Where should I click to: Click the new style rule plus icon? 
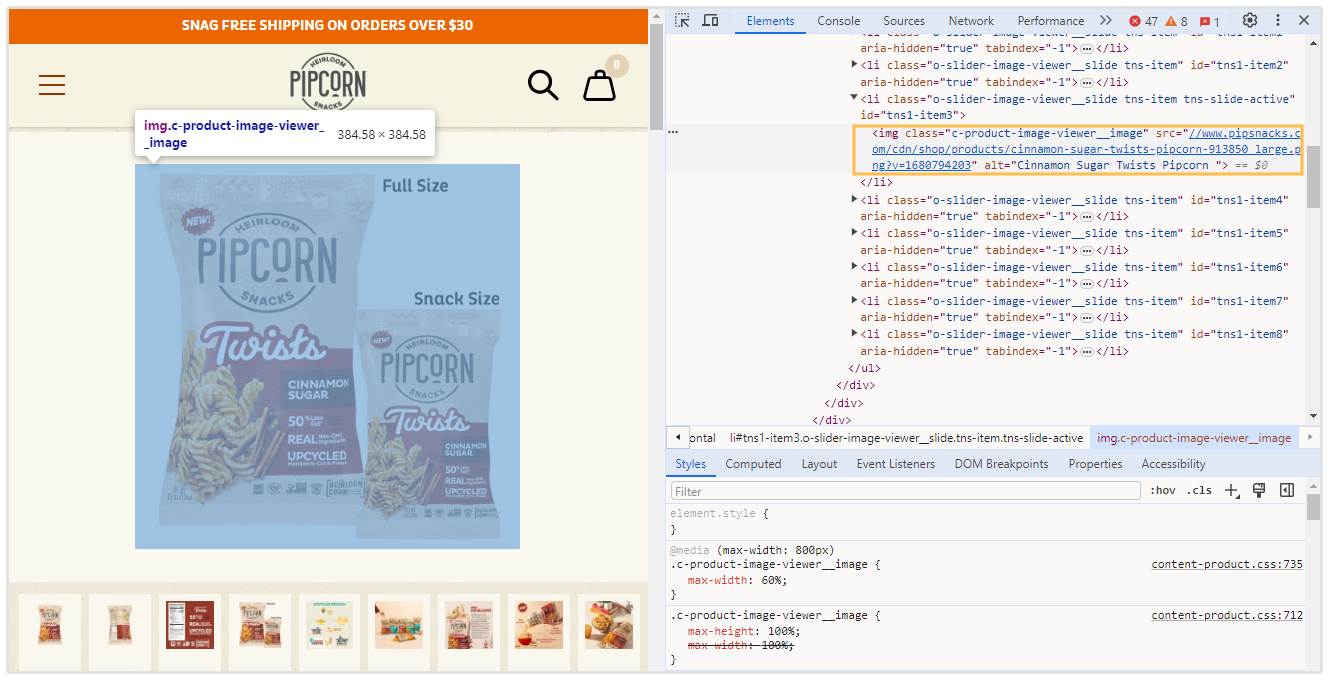tap(1232, 490)
